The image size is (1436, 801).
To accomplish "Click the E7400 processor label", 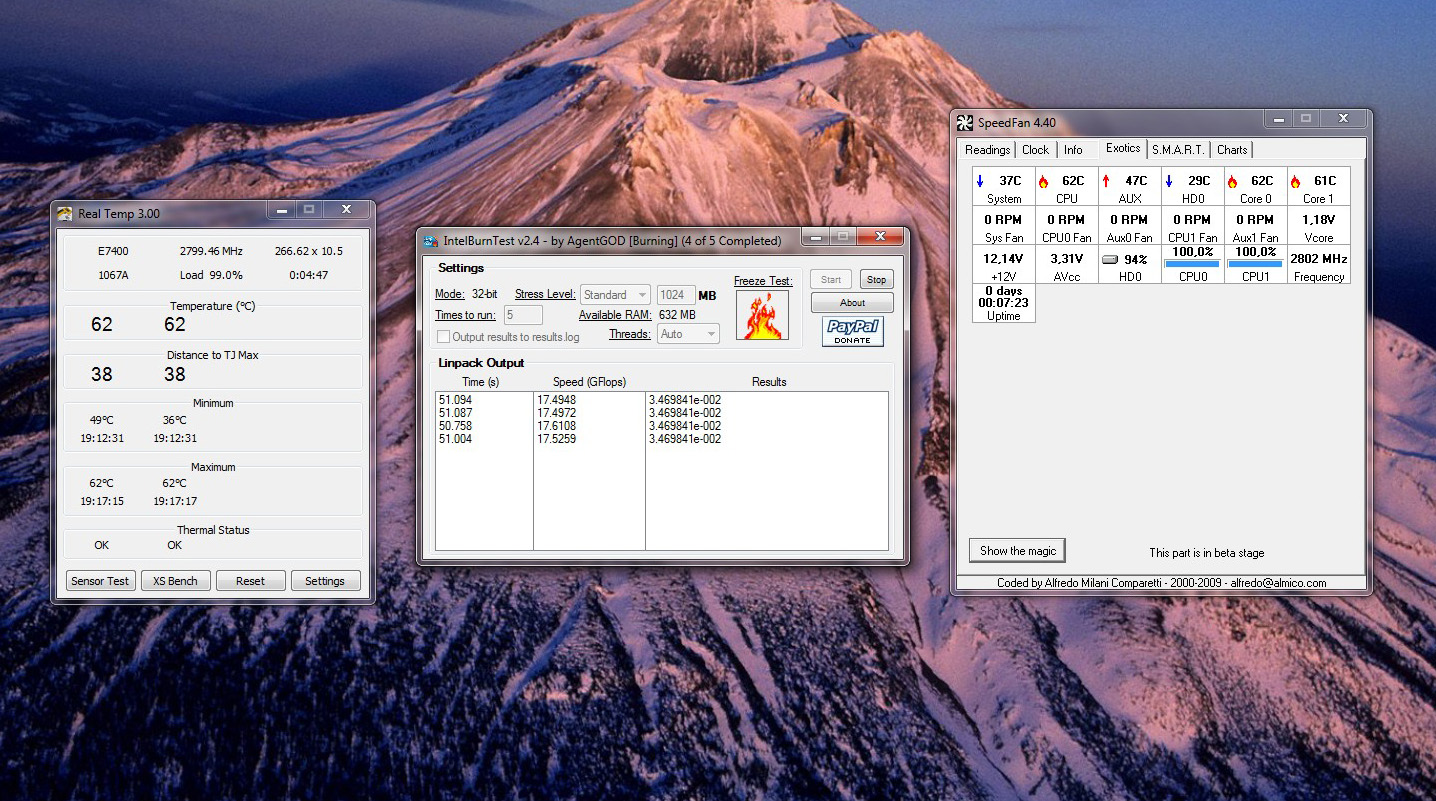I will [x=113, y=251].
